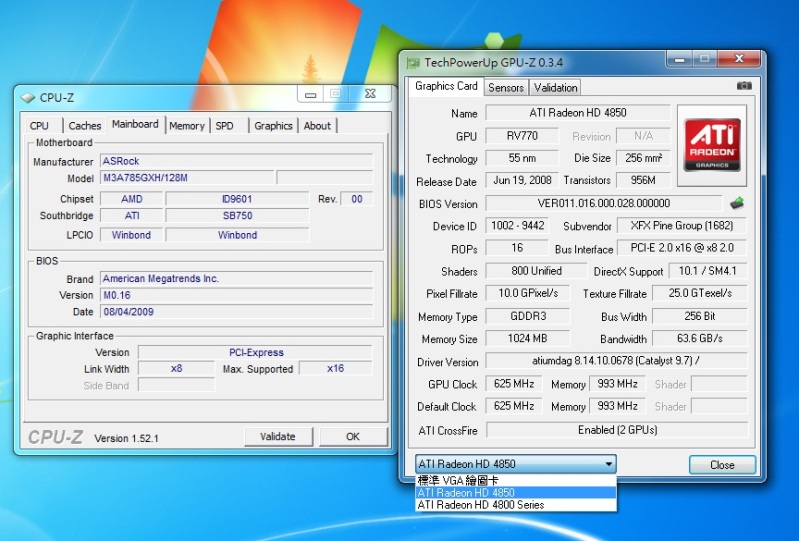The width and height of the screenshot is (799, 541).
Task: Switch to the Sensors tab in GPU-Z
Action: 506,88
